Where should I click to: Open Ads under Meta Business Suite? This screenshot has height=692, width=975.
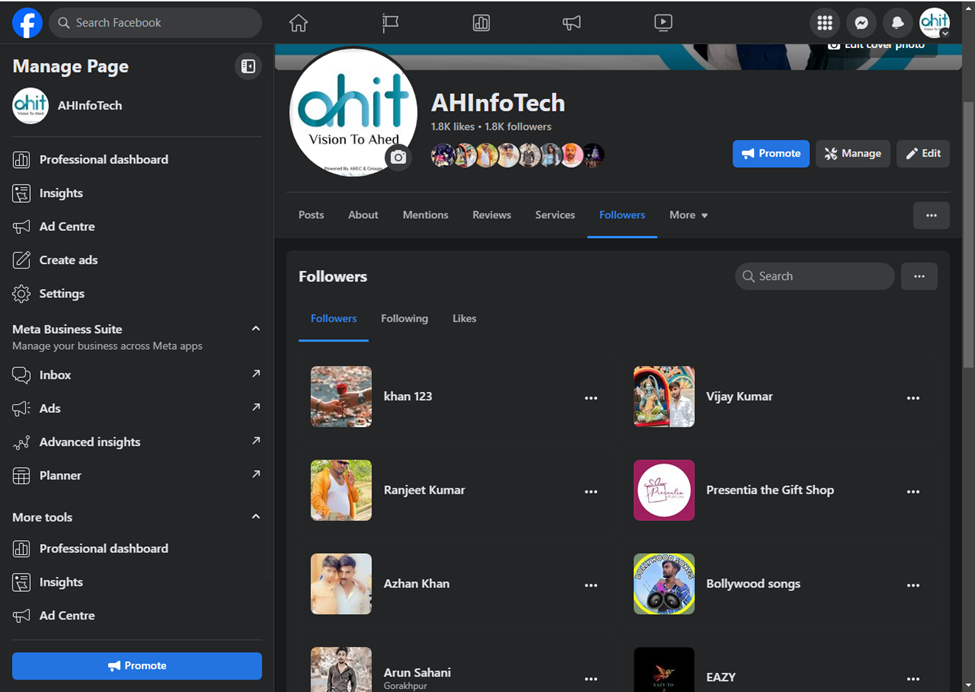137,408
